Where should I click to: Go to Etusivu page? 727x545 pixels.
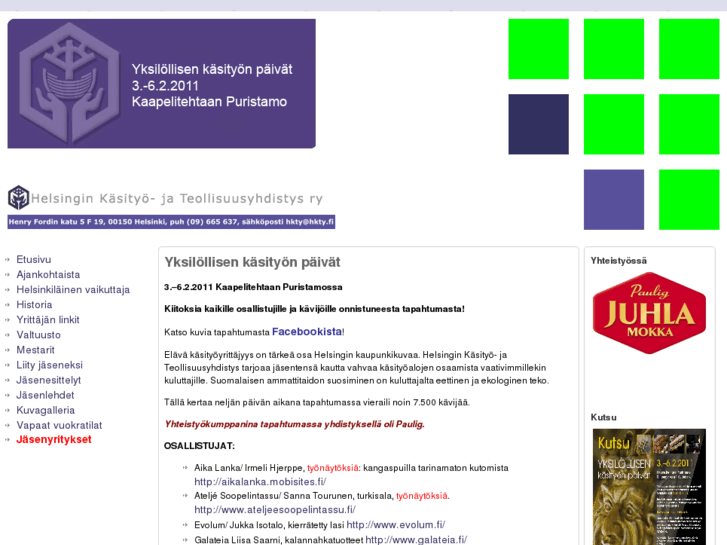pos(33,259)
